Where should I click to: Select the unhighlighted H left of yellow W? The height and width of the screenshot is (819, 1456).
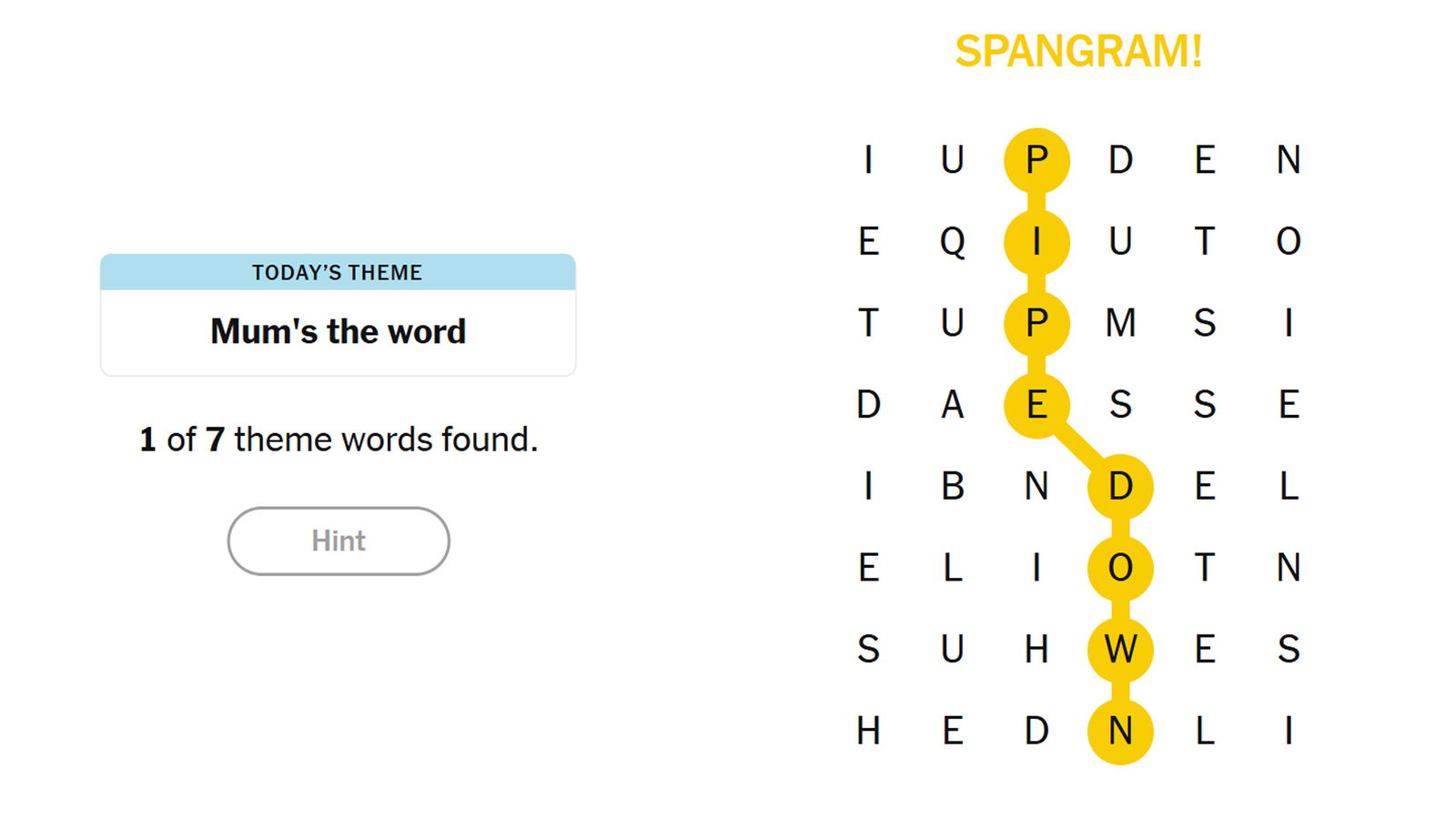point(1036,650)
